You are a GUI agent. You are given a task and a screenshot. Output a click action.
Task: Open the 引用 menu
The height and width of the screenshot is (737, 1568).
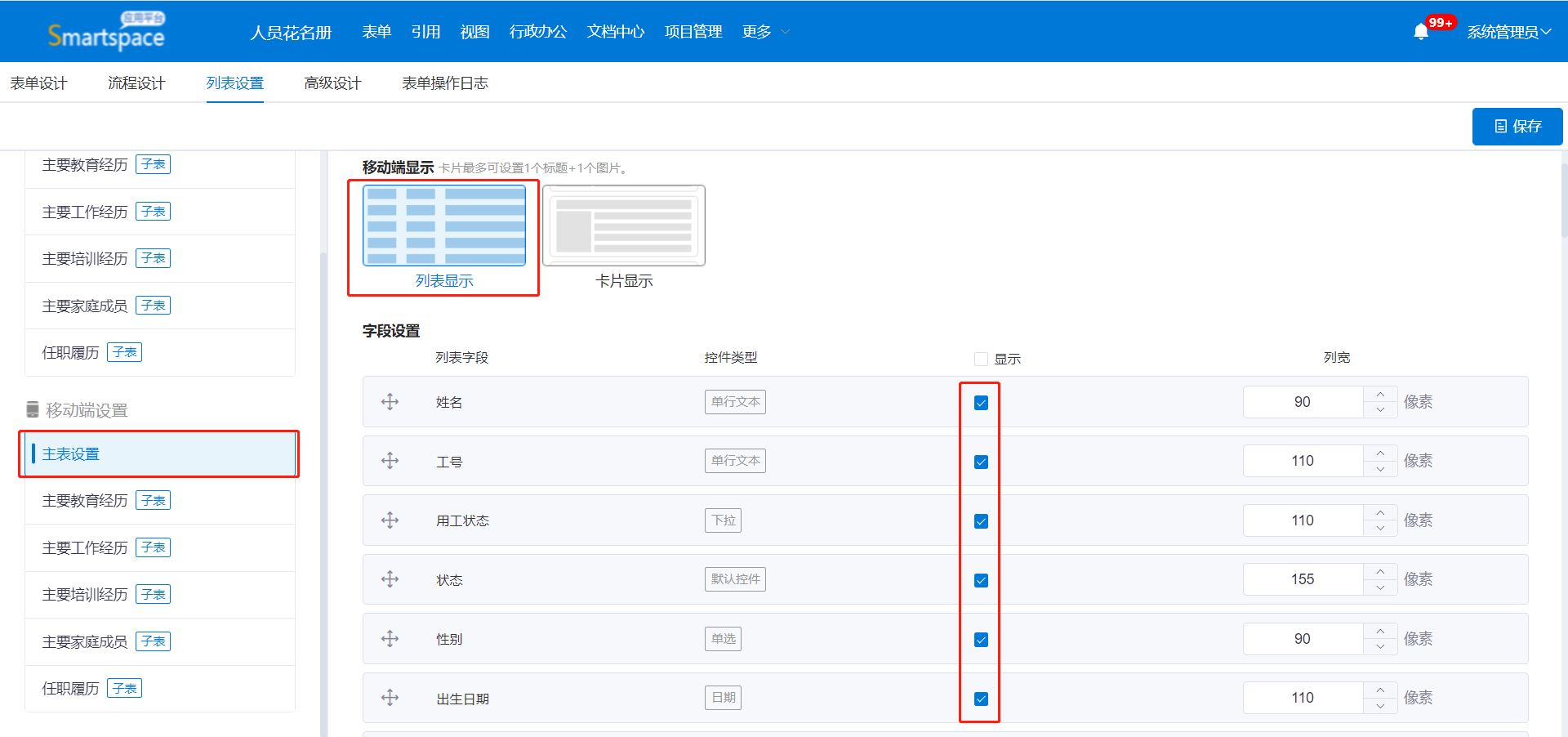pyautogui.click(x=425, y=32)
